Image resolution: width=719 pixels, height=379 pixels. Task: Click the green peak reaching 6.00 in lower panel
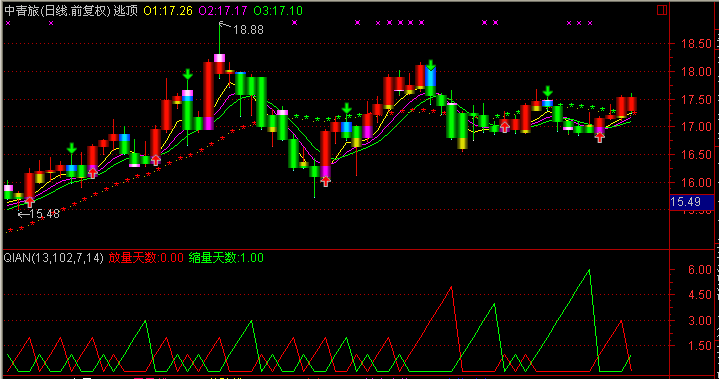click(x=589, y=270)
